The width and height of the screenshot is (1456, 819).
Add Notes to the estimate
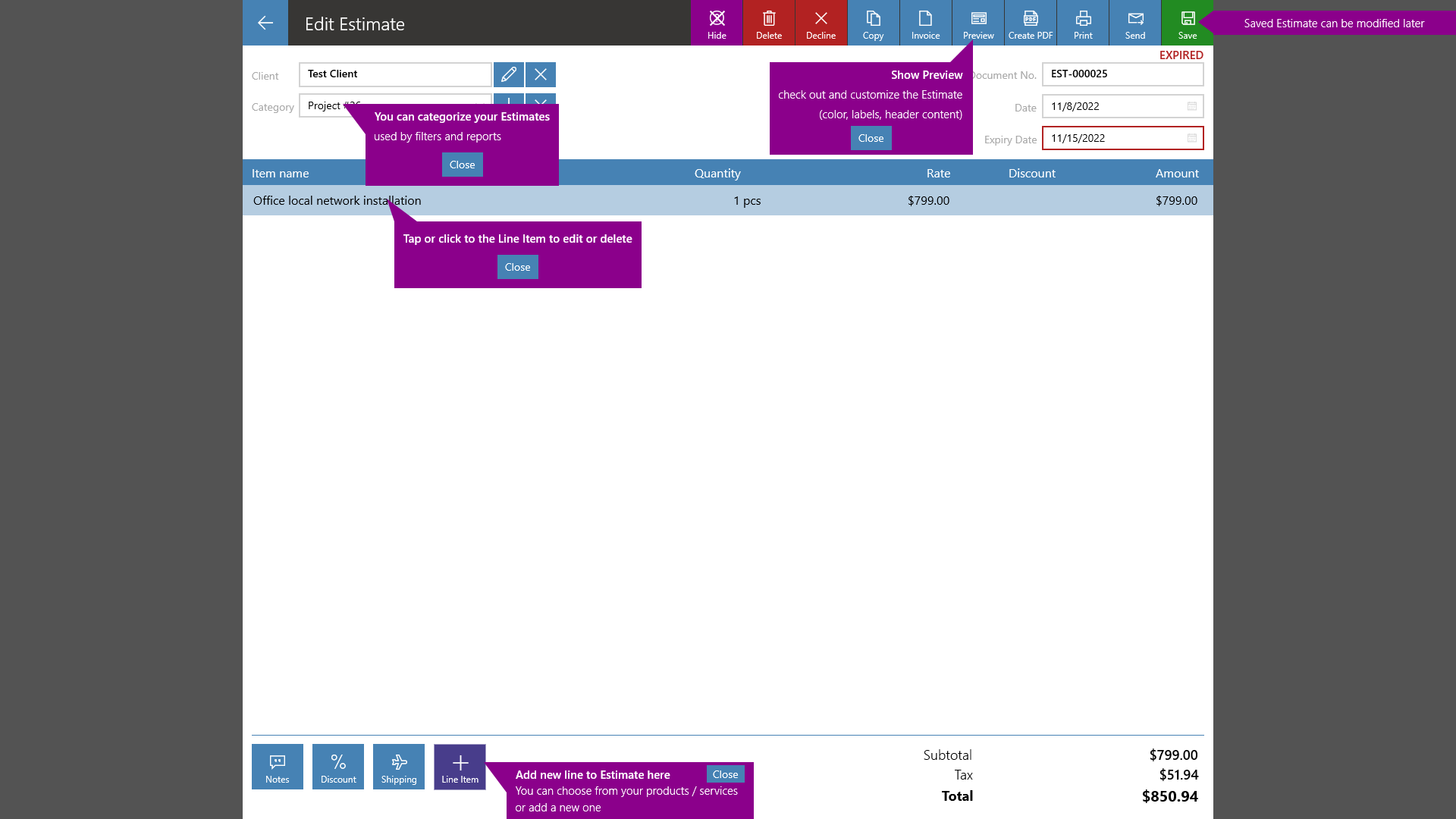click(x=277, y=766)
